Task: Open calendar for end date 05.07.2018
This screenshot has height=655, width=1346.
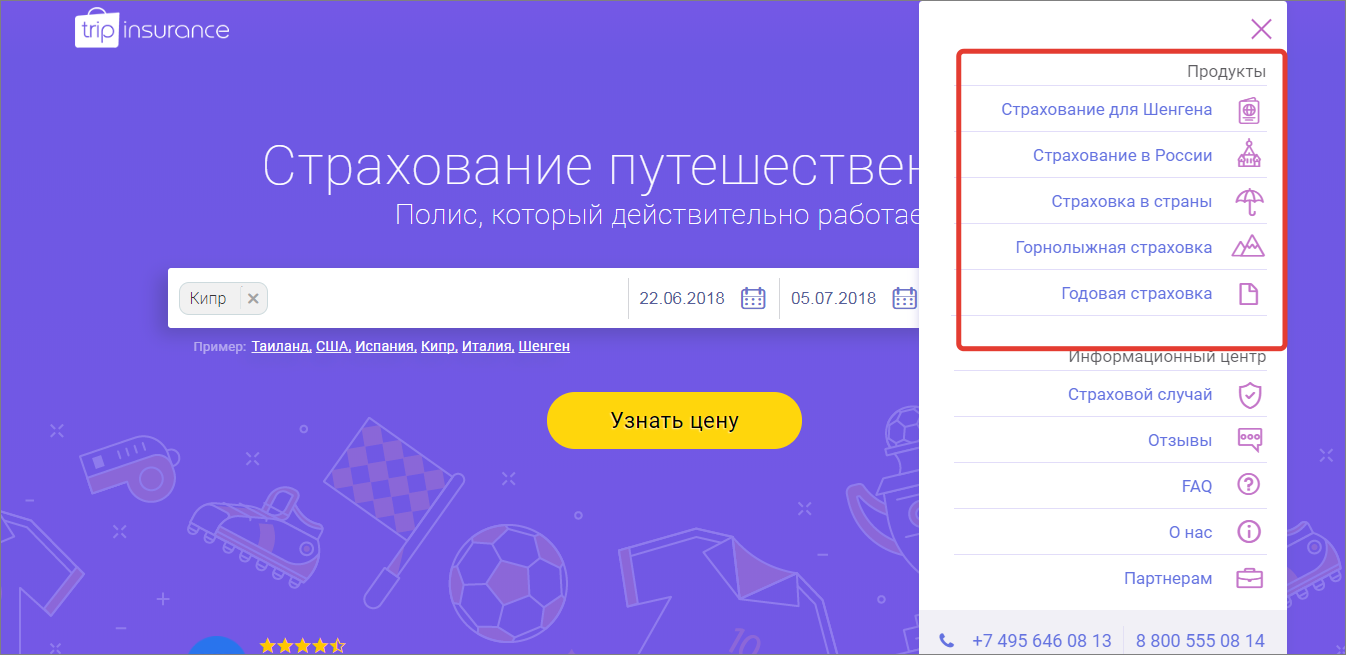Action: click(x=904, y=298)
